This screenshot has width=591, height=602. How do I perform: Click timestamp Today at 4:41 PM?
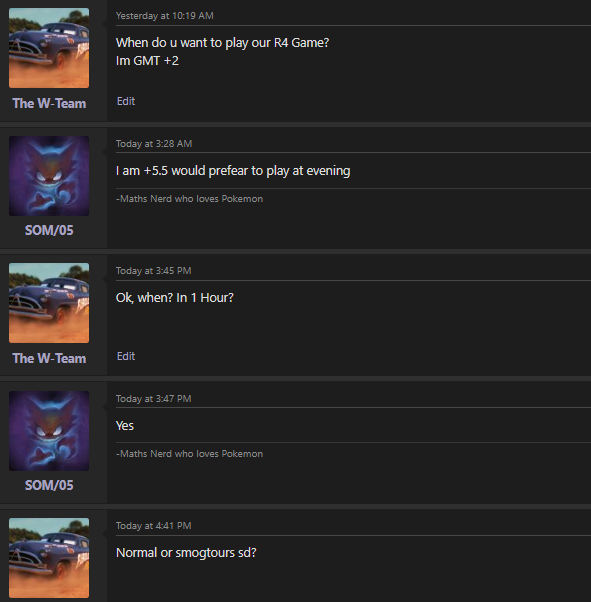(x=154, y=526)
